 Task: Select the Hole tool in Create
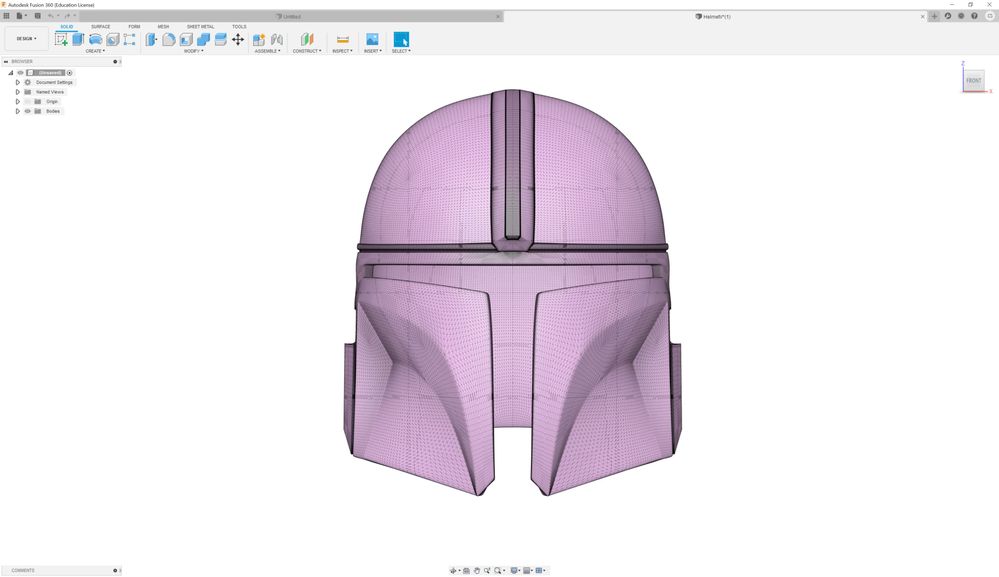pyautogui.click(x=113, y=39)
